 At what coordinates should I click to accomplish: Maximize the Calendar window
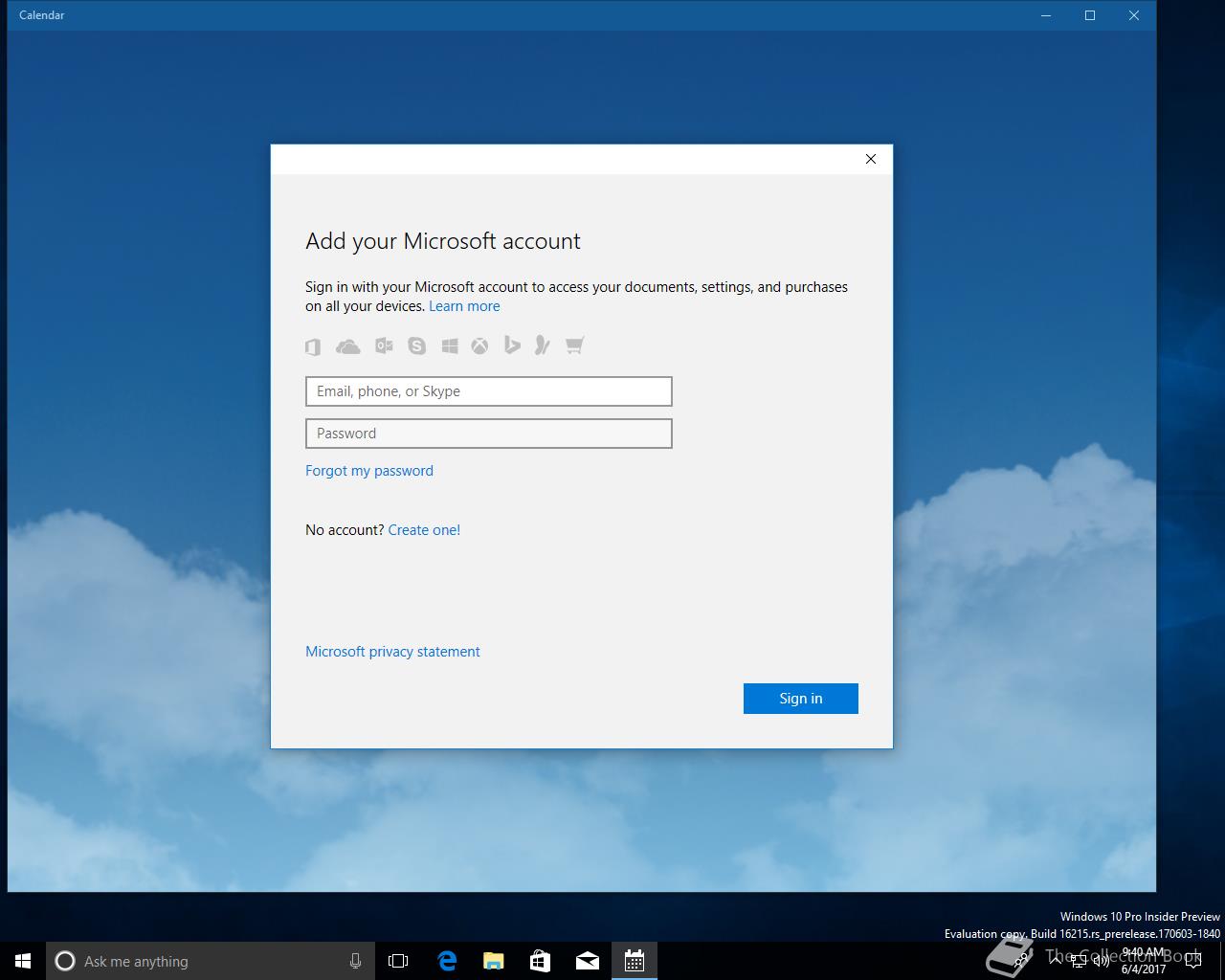click(x=1089, y=15)
